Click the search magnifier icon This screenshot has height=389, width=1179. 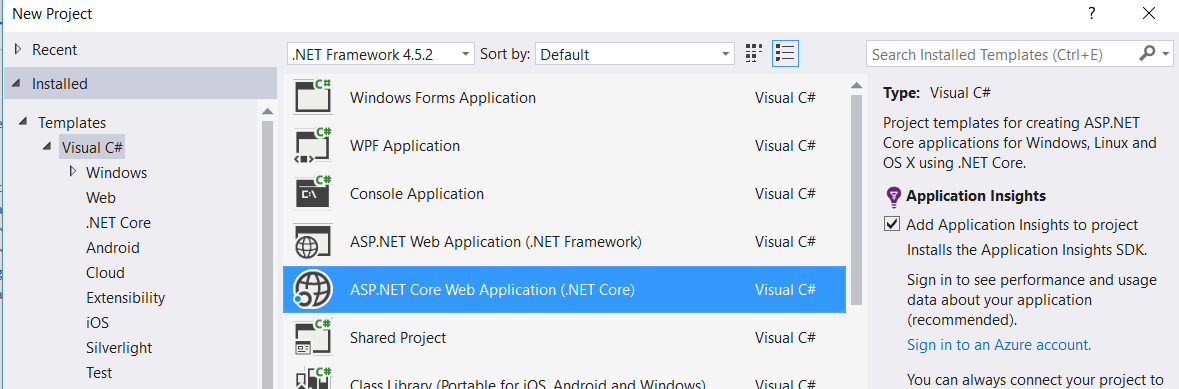(x=1147, y=53)
